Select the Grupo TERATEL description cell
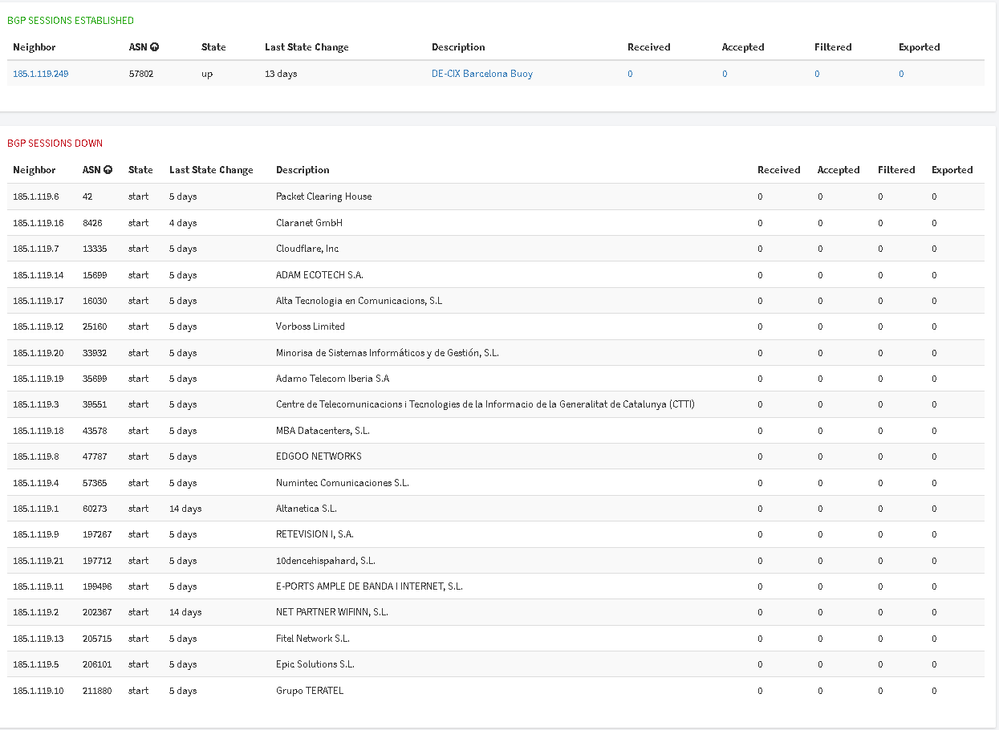This screenshot has width=999, height=730. click(x=309, y=691)
